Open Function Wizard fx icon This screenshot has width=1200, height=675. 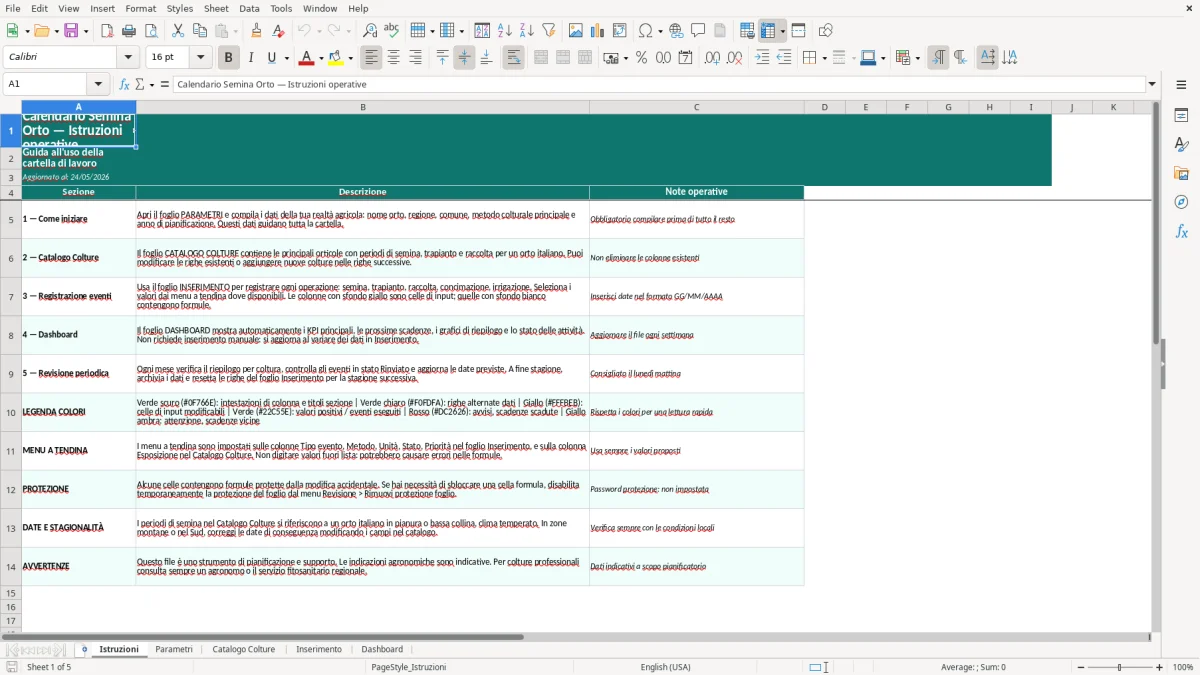pos(124,84)
